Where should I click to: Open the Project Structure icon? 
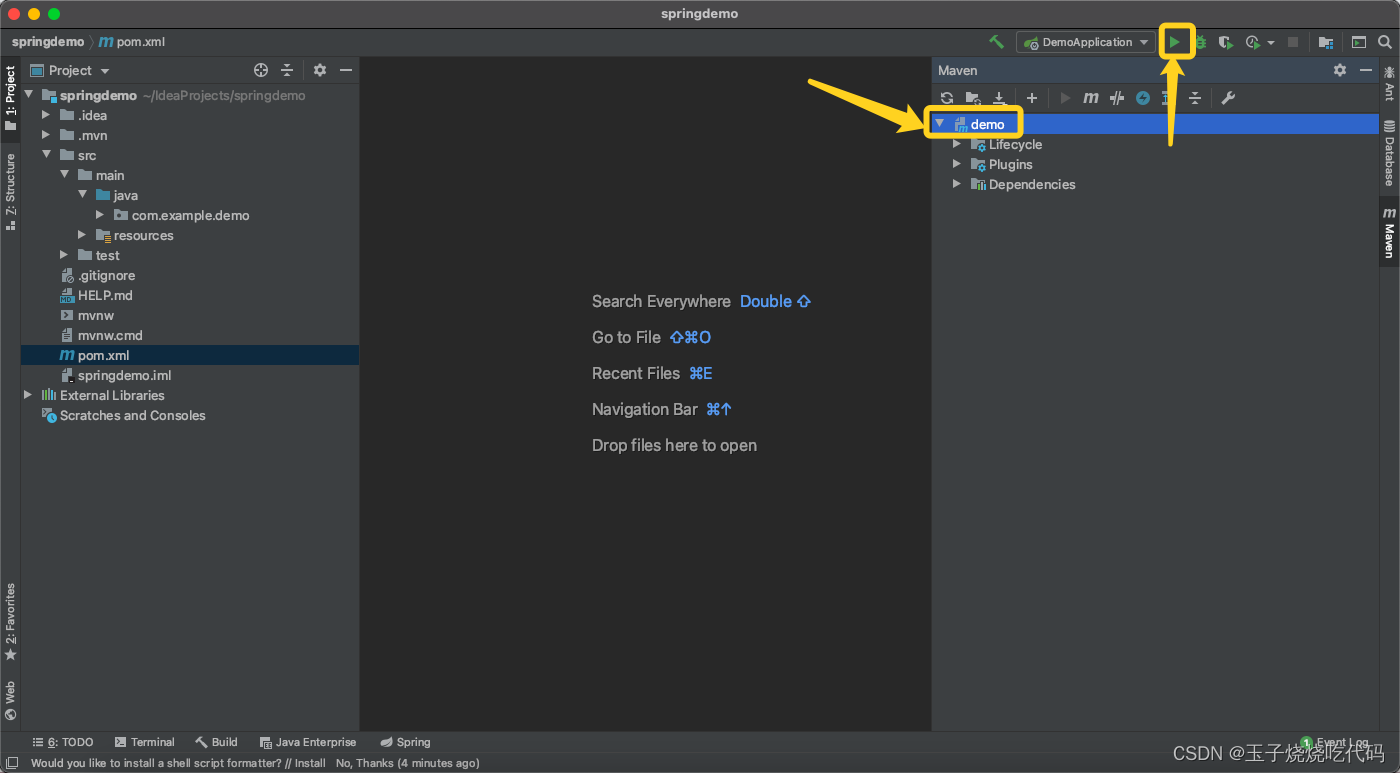[x=1325, y=42]
